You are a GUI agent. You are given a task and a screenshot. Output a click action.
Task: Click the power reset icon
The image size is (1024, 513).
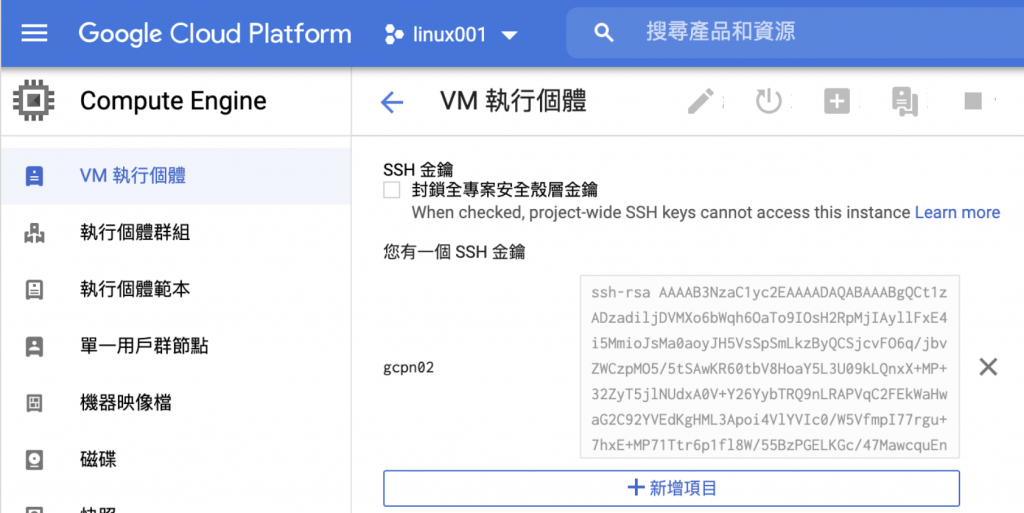[x=769, y=101]
